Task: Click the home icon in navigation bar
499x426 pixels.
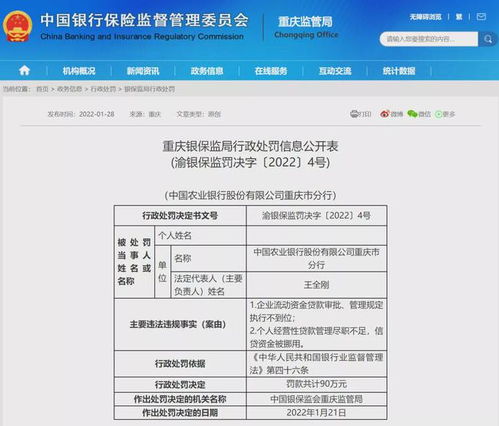Action: pos(24,70)
